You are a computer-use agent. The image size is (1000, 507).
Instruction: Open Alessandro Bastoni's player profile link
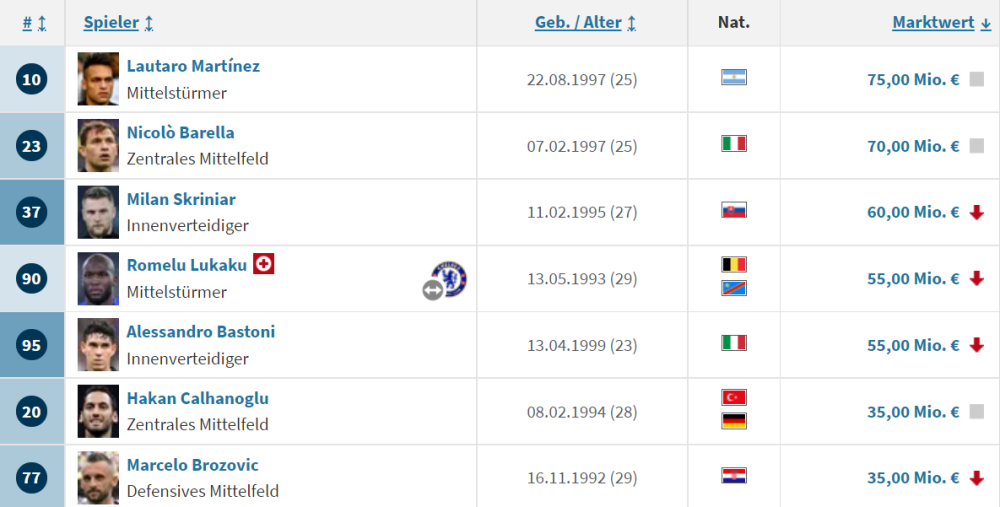pyautogui.click(x=201, y=332)
